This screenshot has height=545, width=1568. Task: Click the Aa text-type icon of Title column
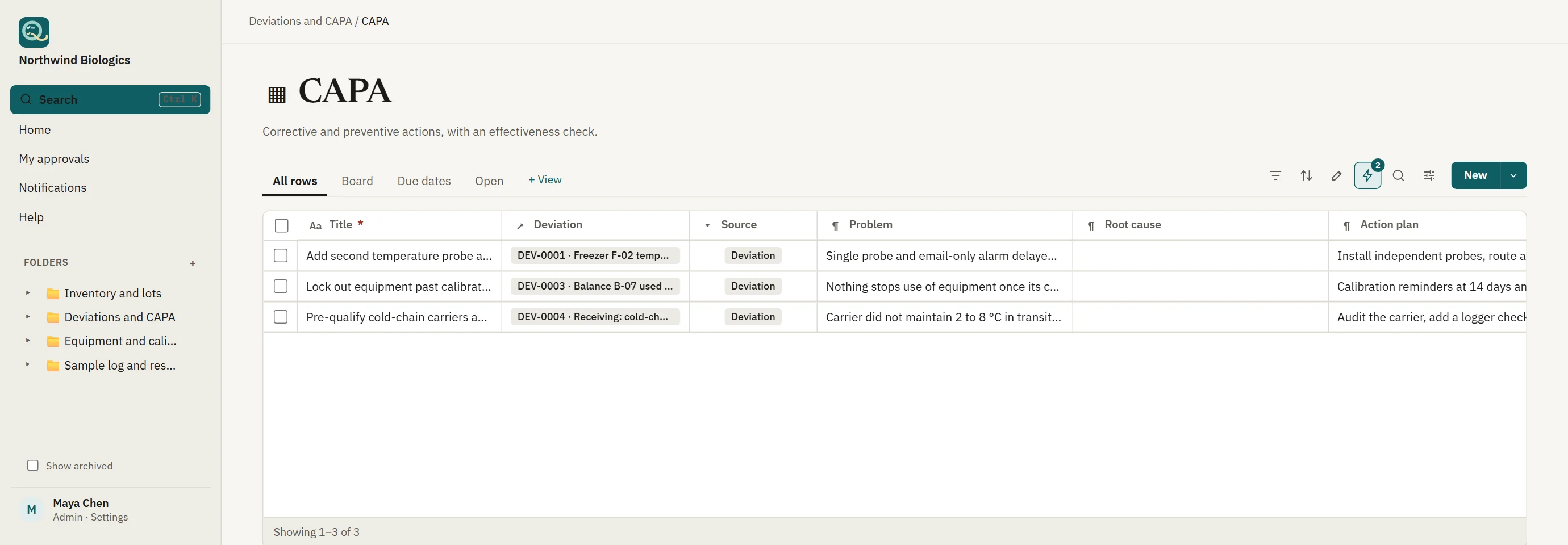(315, 226)
